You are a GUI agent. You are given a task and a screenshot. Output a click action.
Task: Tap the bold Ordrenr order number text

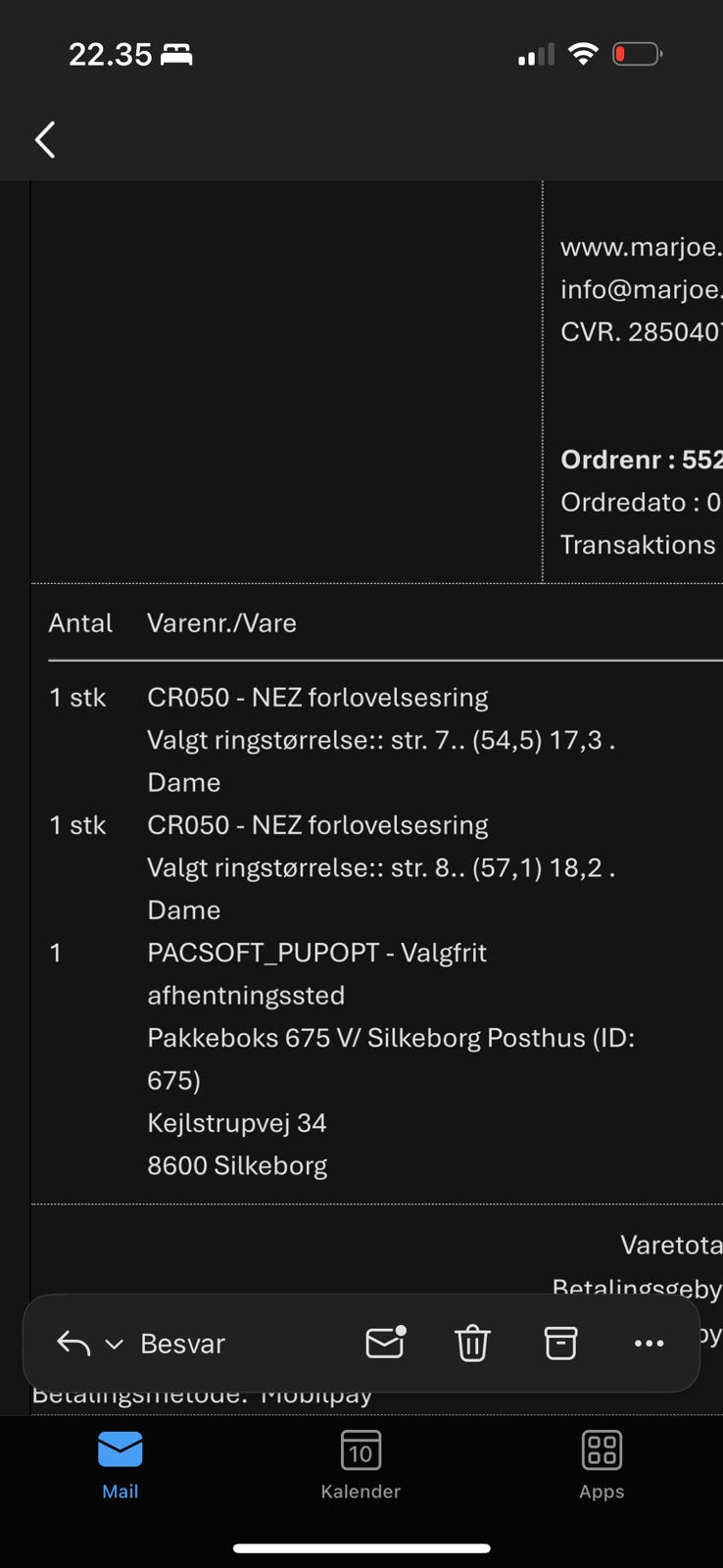click(x=641, y=460)
